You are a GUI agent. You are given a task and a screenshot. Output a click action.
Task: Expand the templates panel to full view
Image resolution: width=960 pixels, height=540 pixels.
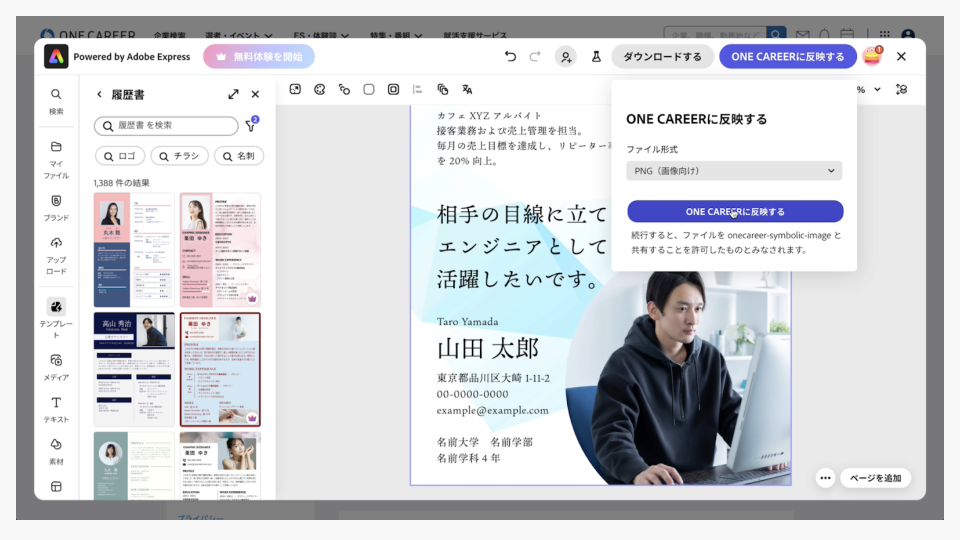pyautogui.click(x=233, y=94)
